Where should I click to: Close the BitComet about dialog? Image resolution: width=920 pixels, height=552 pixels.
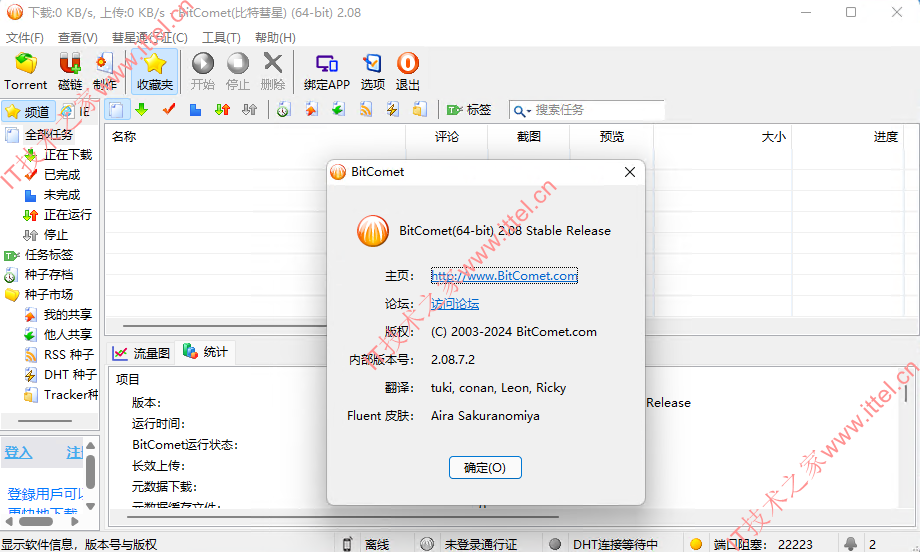pyautogui.click(x=630, y=172)
